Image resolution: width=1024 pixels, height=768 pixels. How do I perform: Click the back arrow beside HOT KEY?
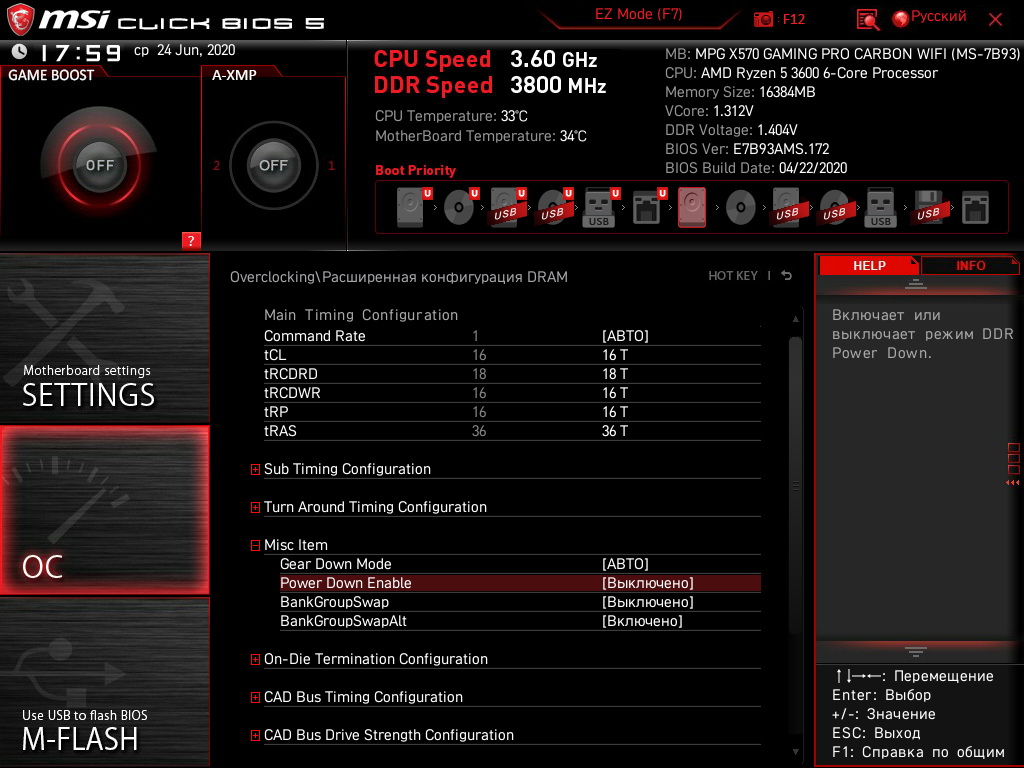point(786,276)
